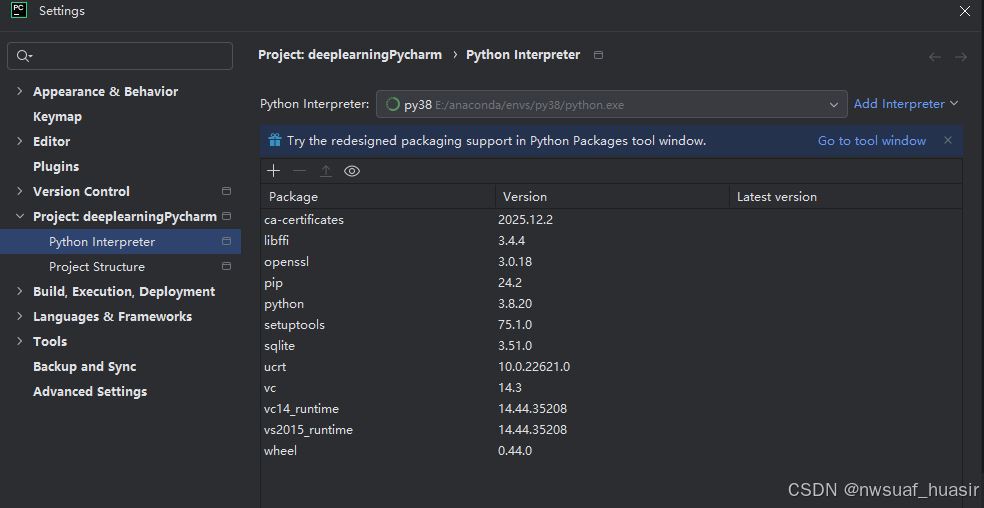The height and width of the screenshot is (508, 984).
Task: Toggle show early releases eye icon
Action: point(352,171)
